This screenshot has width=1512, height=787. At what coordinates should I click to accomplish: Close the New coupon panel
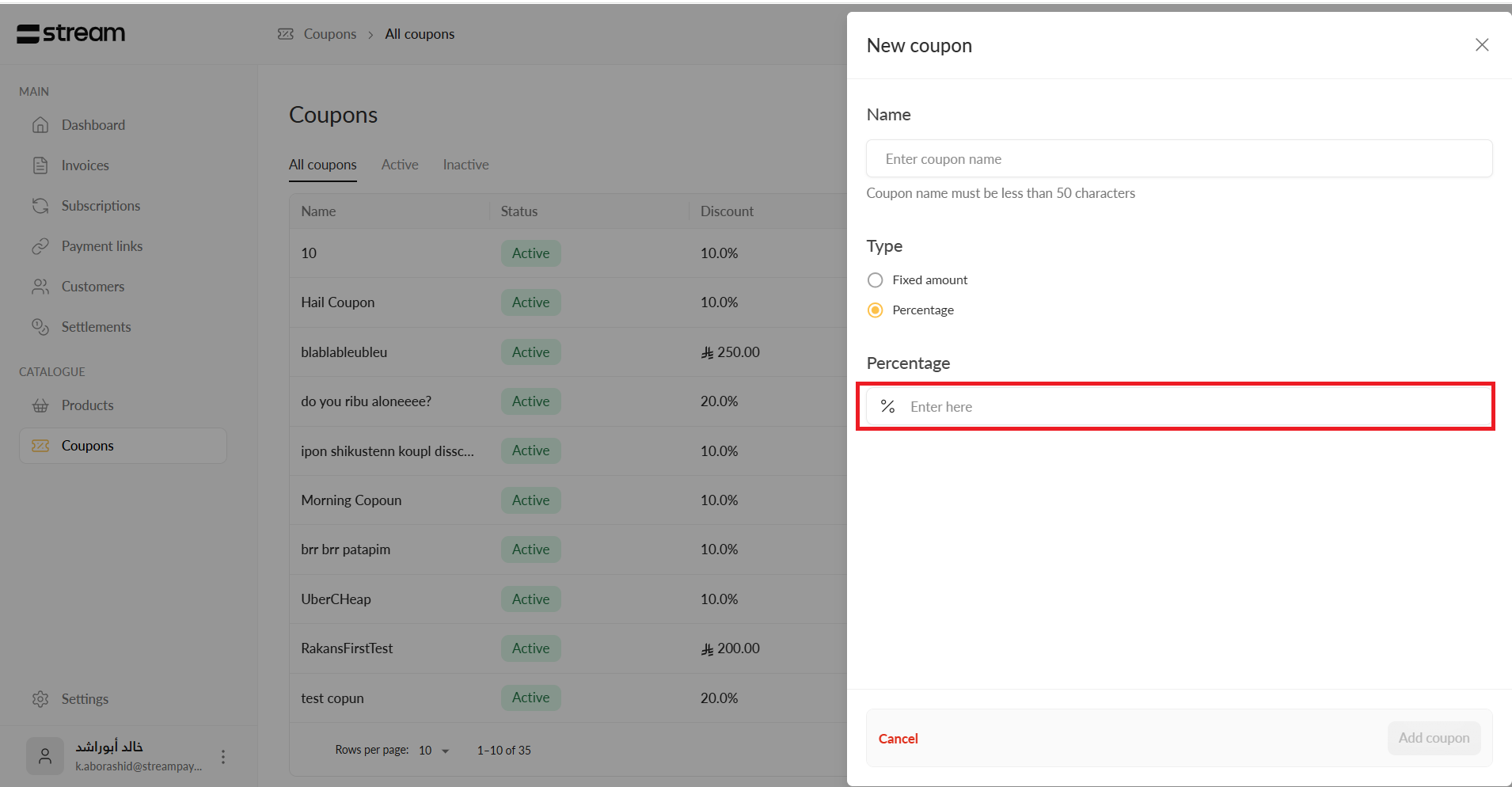[1482, 45]
